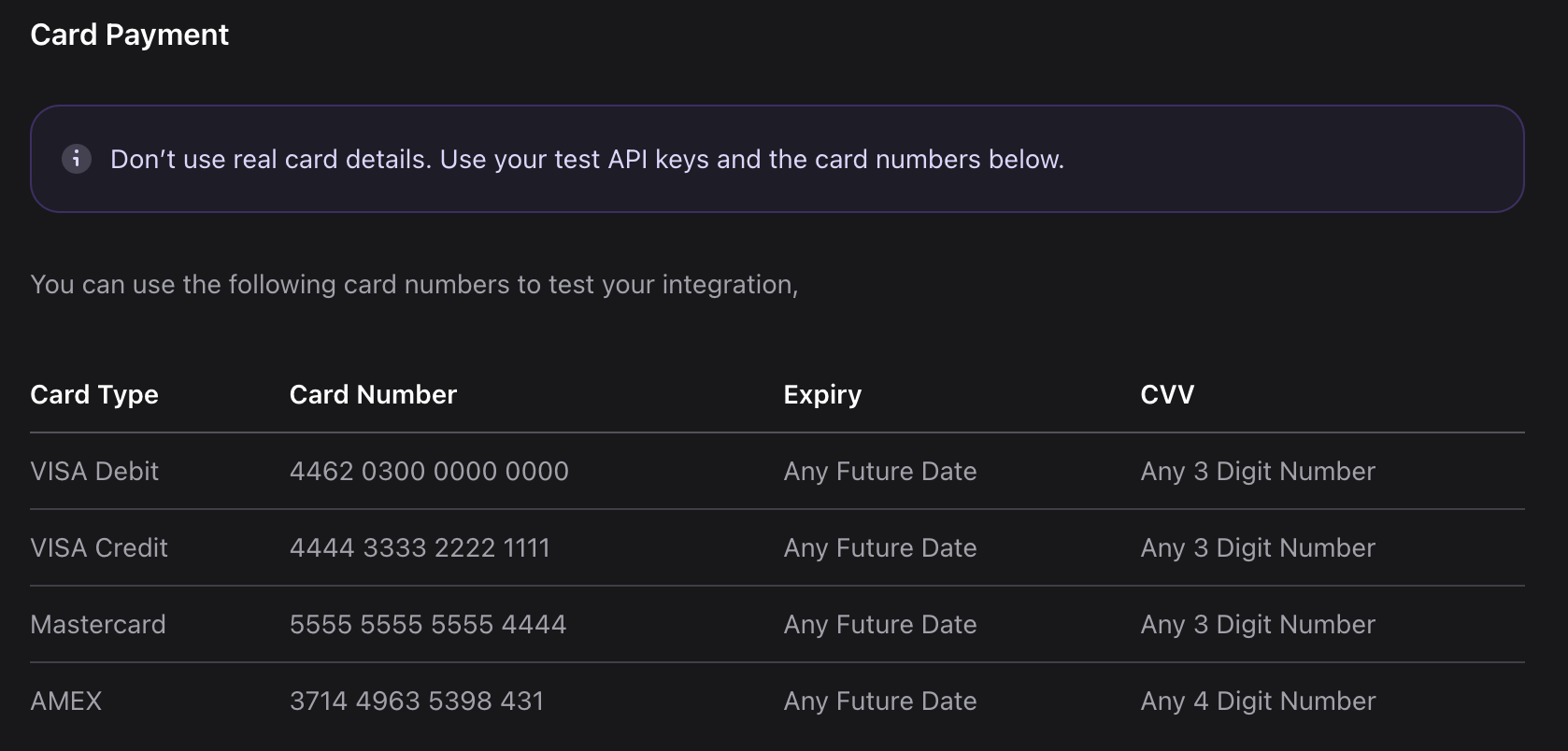The image size is (1568, 751).
Task: Click the test your integration intro sentence
Action: [x=414, y=285]
